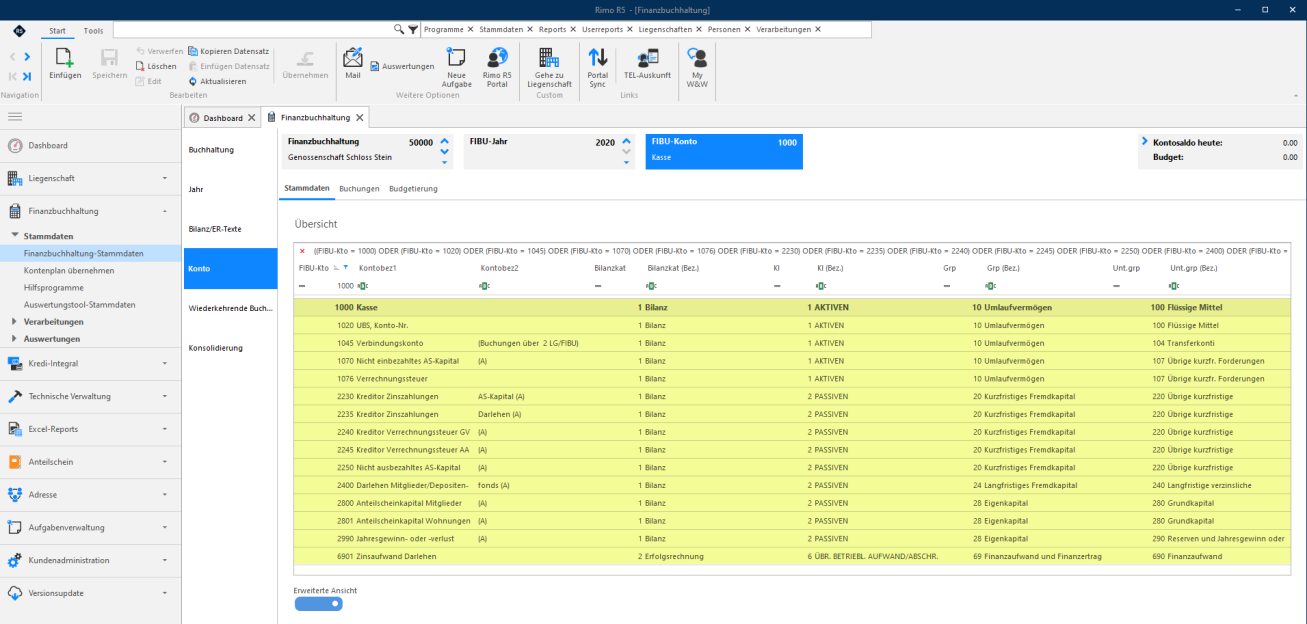Viewport: 1307px width, 624px height.
Task: Open the Tools ribbon tab
Action: [93, 31]
